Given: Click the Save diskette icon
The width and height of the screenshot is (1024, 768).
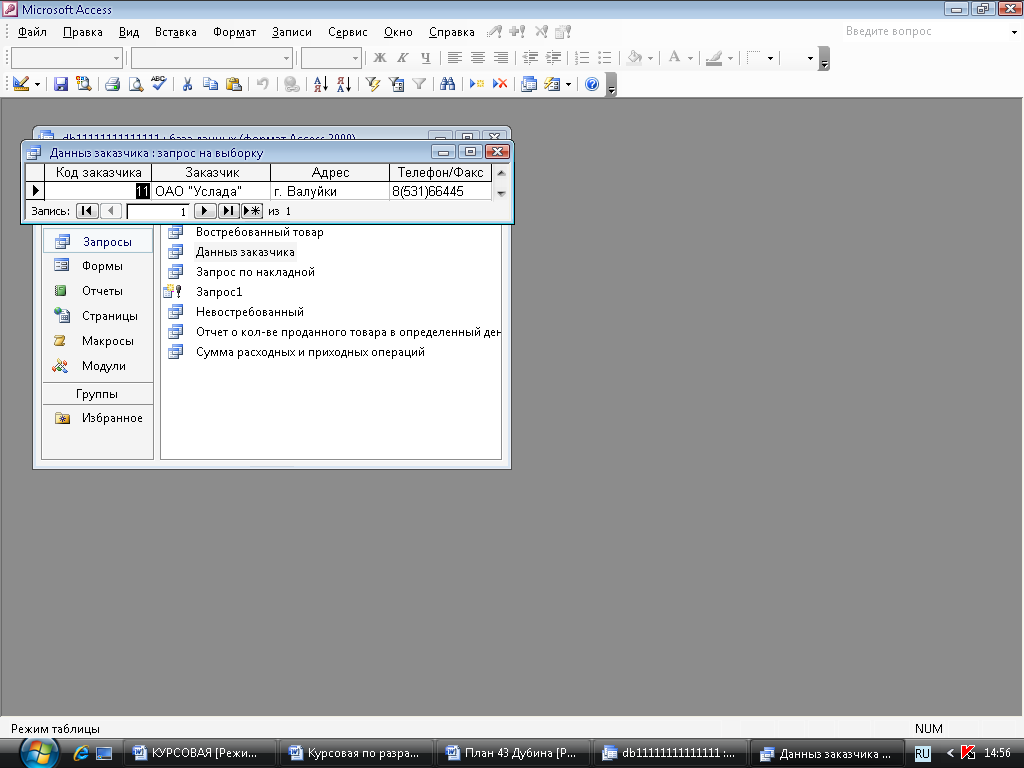Looking at the screenshot, I should pos(61,84).
